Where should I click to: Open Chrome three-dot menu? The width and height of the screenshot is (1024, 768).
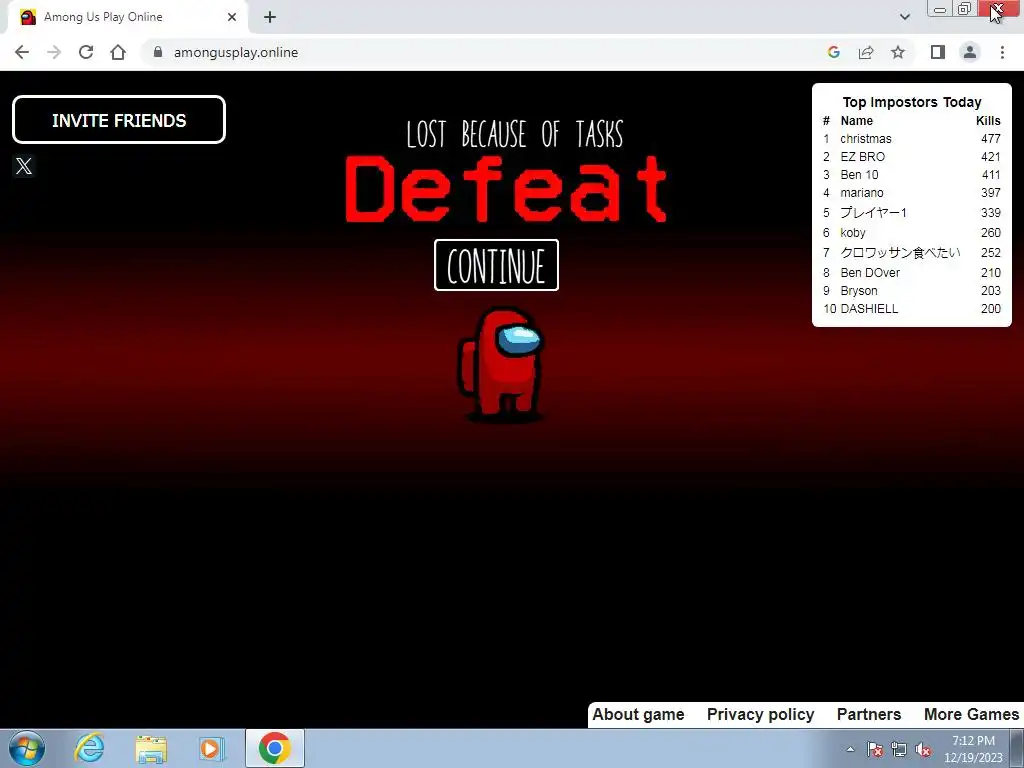click(x=1002, y=52)
